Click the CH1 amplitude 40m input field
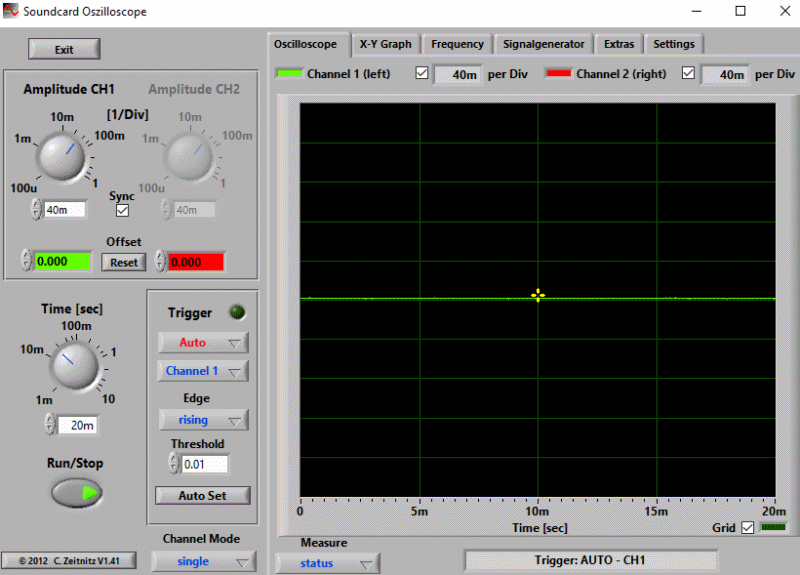The height and width of the screenshot is (575, 800). click(65, 210)
